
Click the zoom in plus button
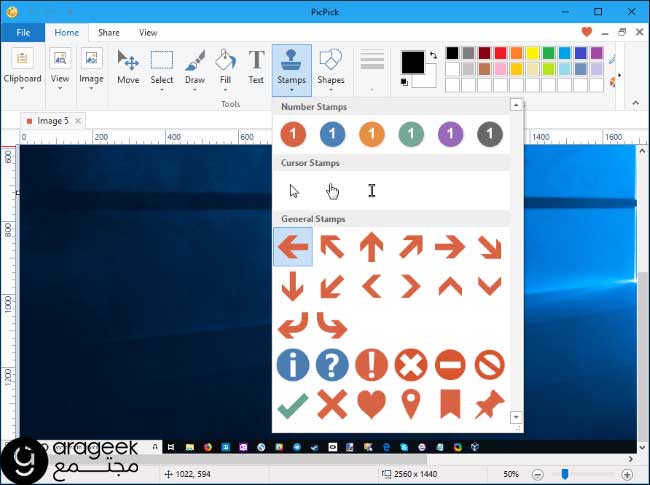coord(627,474)
